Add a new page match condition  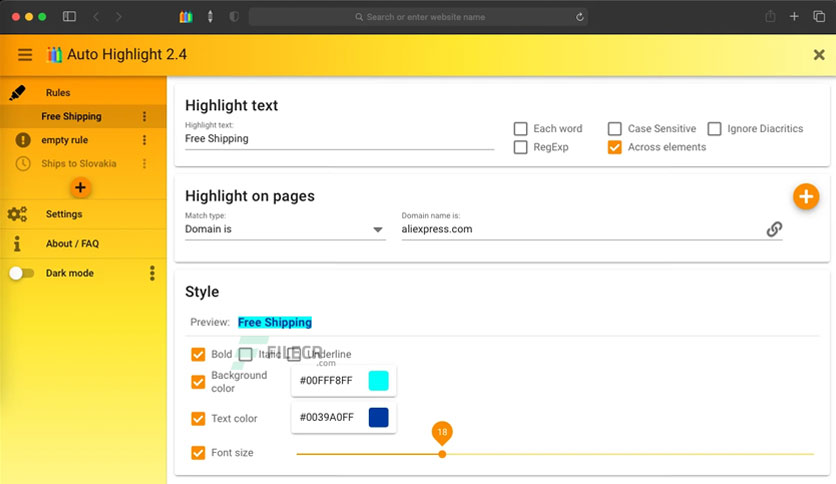tap(806, 197)
